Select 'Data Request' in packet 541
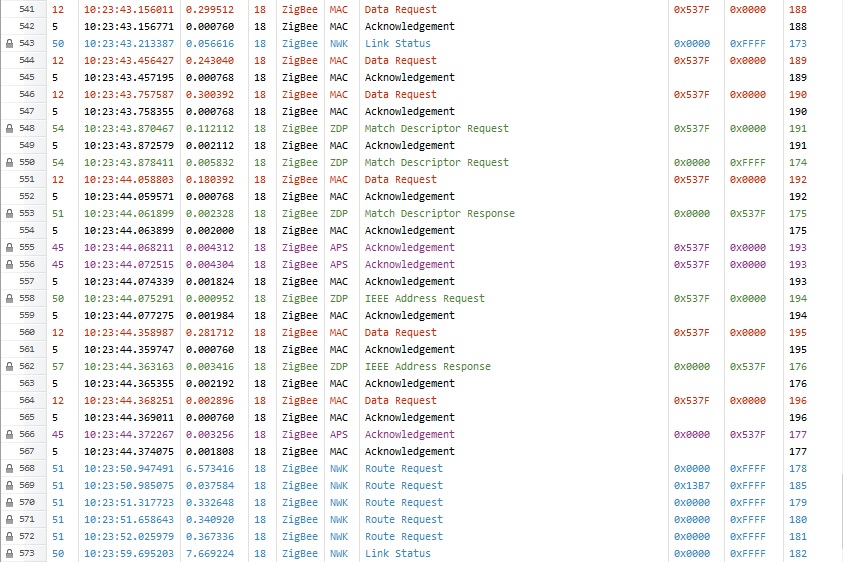The image size is (843, 562). [x=401, y=10]
